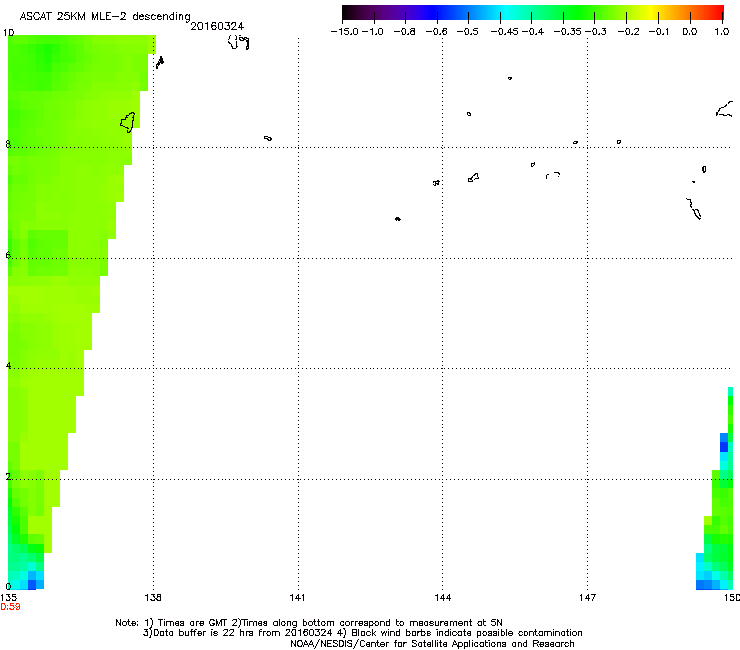Click the longitude label 138
740x650 pixels.
(153, 598)
